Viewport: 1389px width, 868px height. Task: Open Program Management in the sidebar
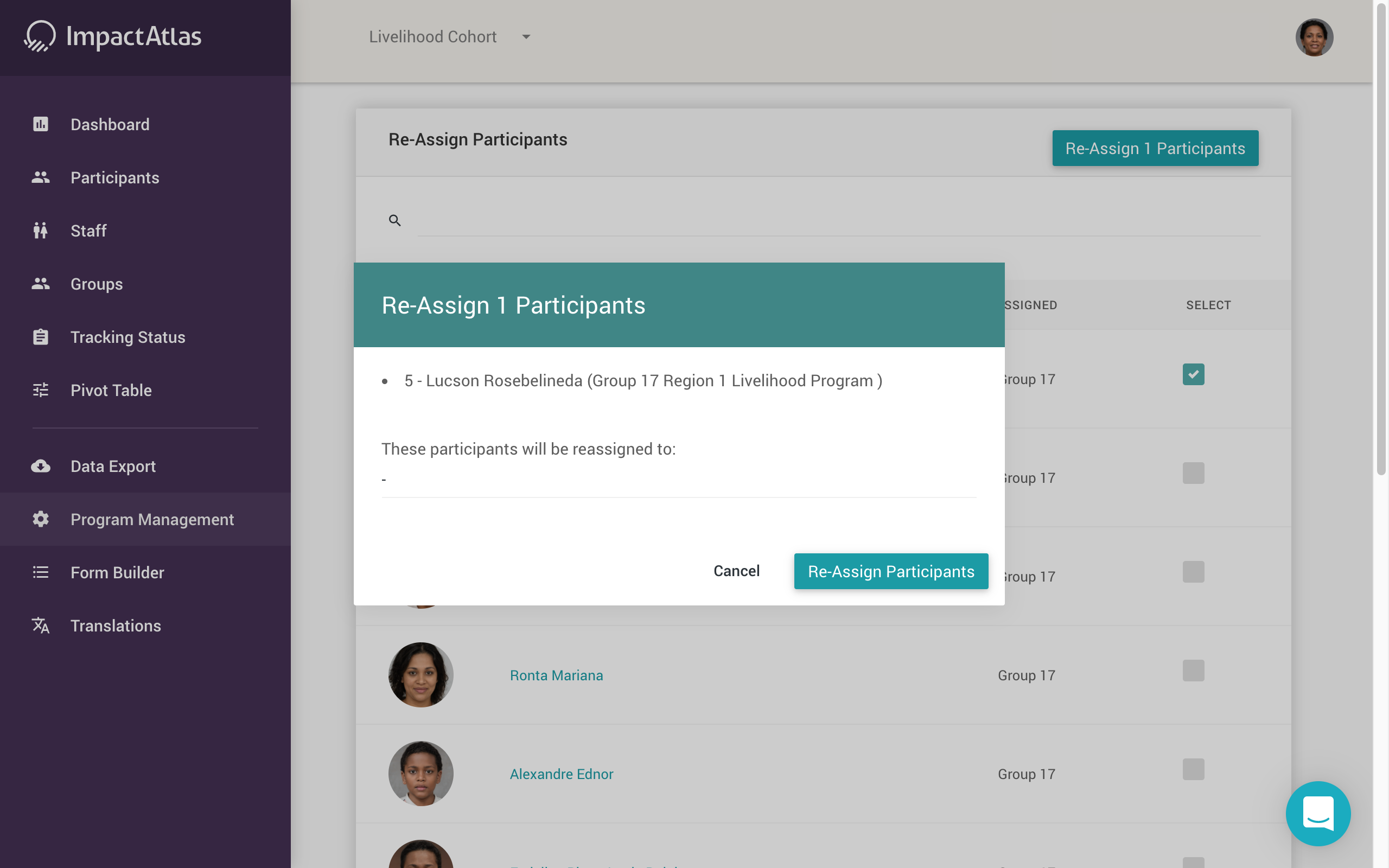point(151,520)
